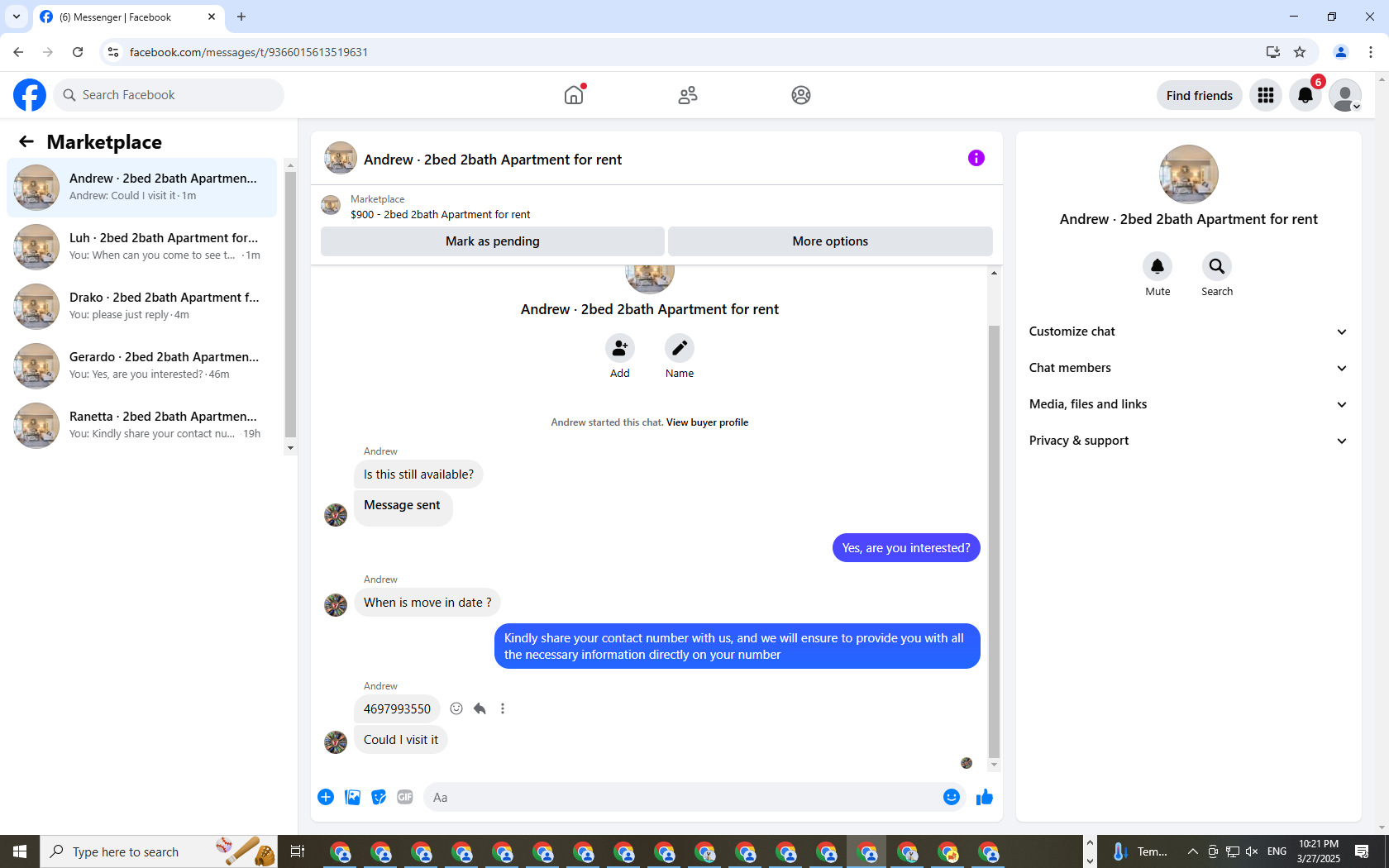The image size is (1389, 868).
Task: Open the Windows notification center
Action: [x=1362, y=851]
